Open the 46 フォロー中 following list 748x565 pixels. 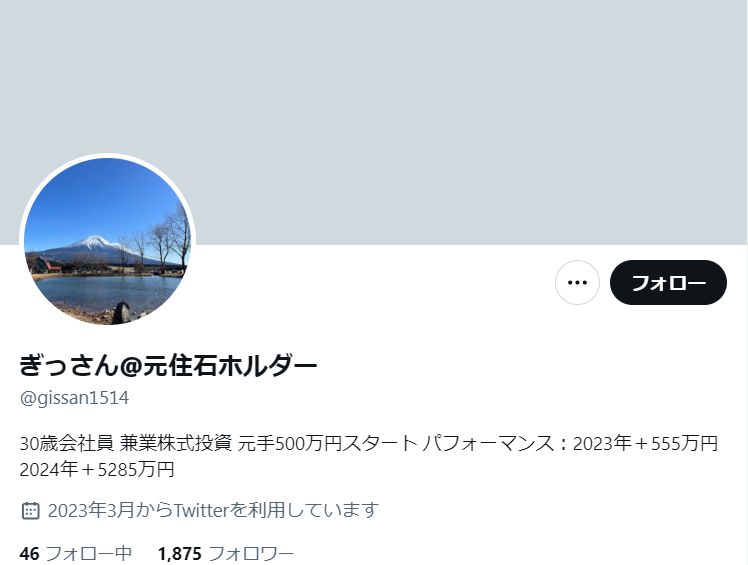coord(76,554)
